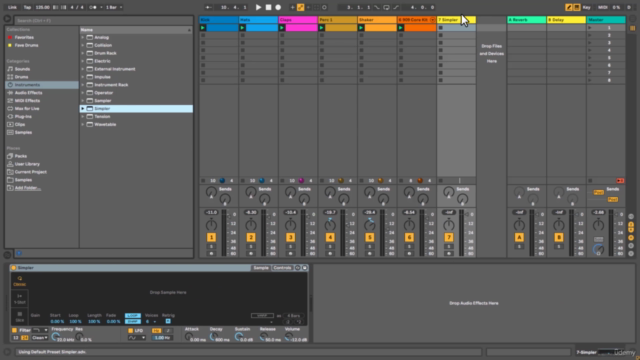Expand the Analog instrument folder
Image resolution: width=640 pixels, height=360 pixels.
pos(83,37)
